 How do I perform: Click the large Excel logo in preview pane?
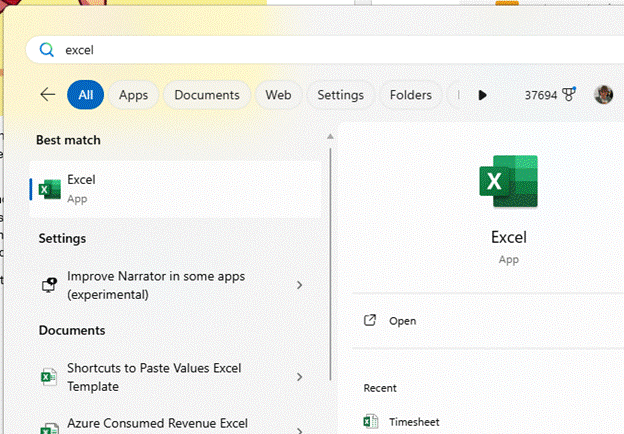pos(509,181)
